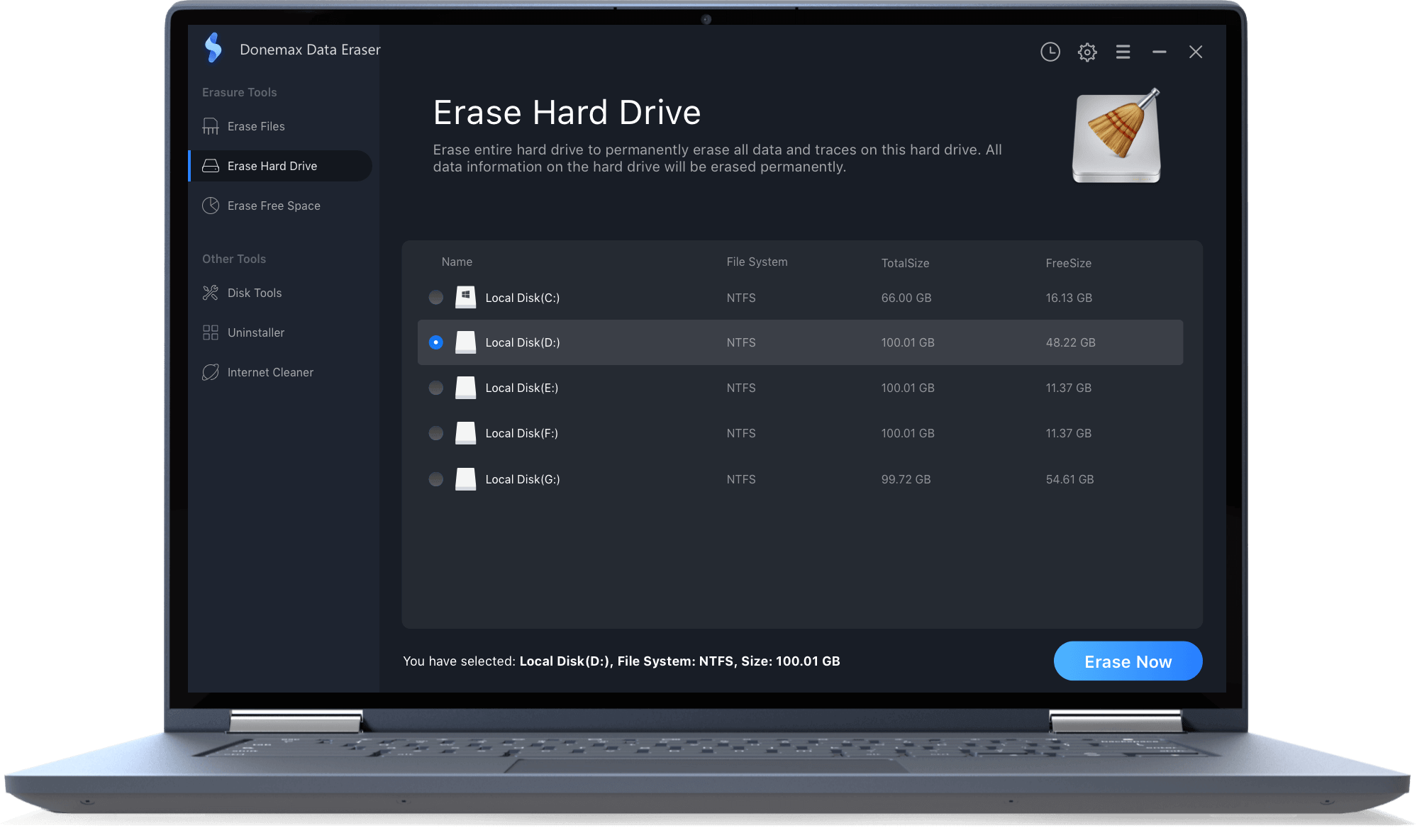Click the 48.22 GB free size value
Image resolution: width=1417 pixels, height=840 pixels.
click(1070, 342)
